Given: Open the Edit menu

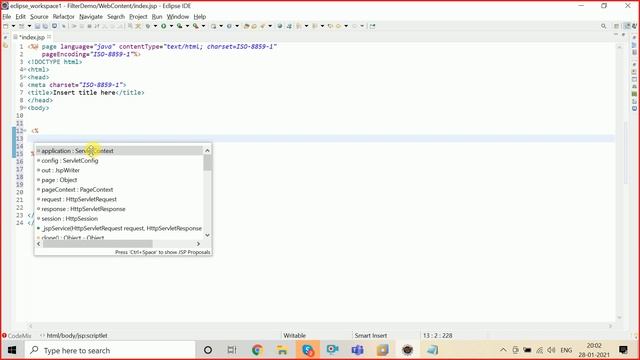Looking at the screenshot, I should tap(20, 17).
